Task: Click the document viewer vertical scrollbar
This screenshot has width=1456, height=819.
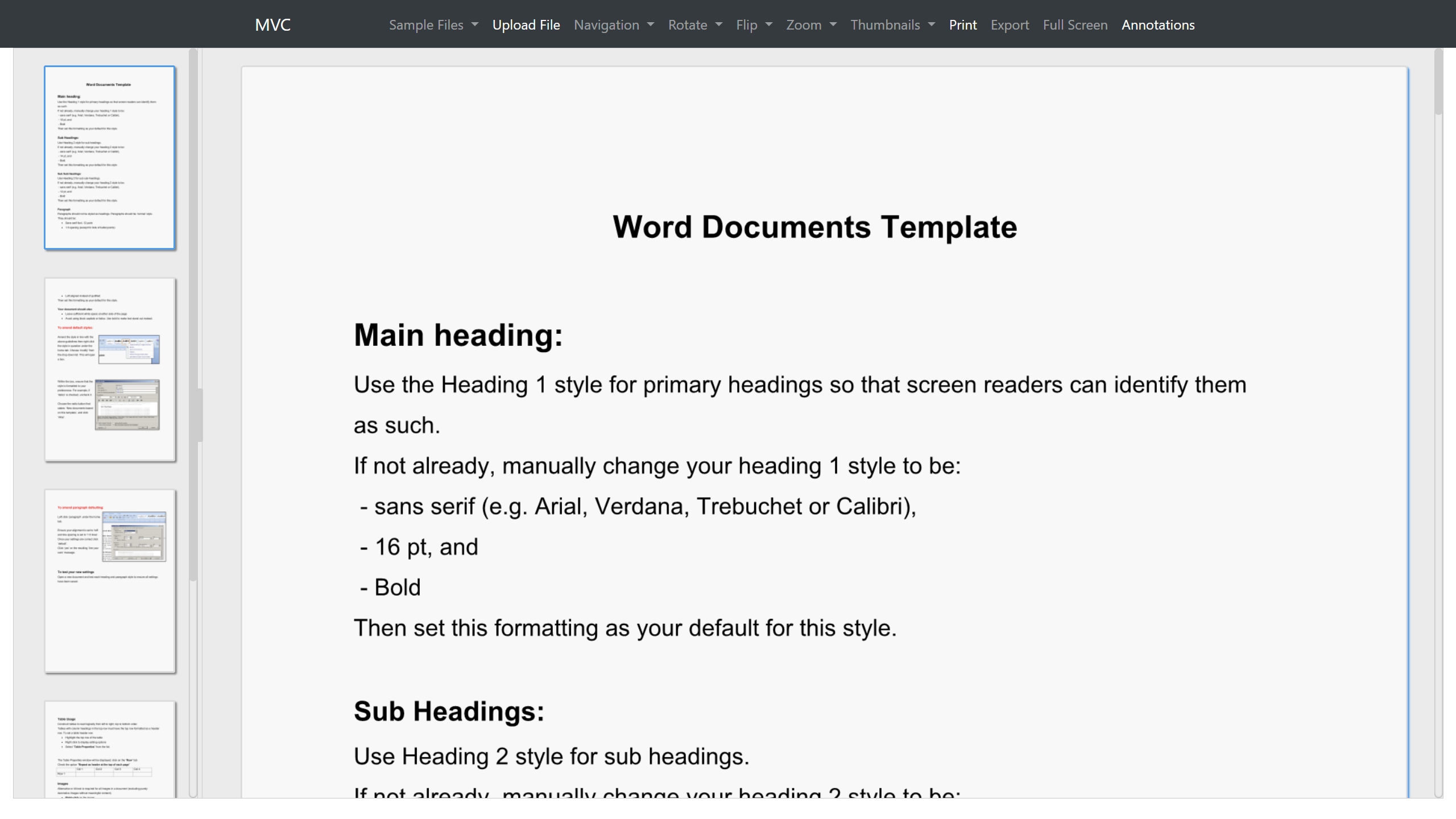Action: pyautogui.click(x=1438, y=82)
